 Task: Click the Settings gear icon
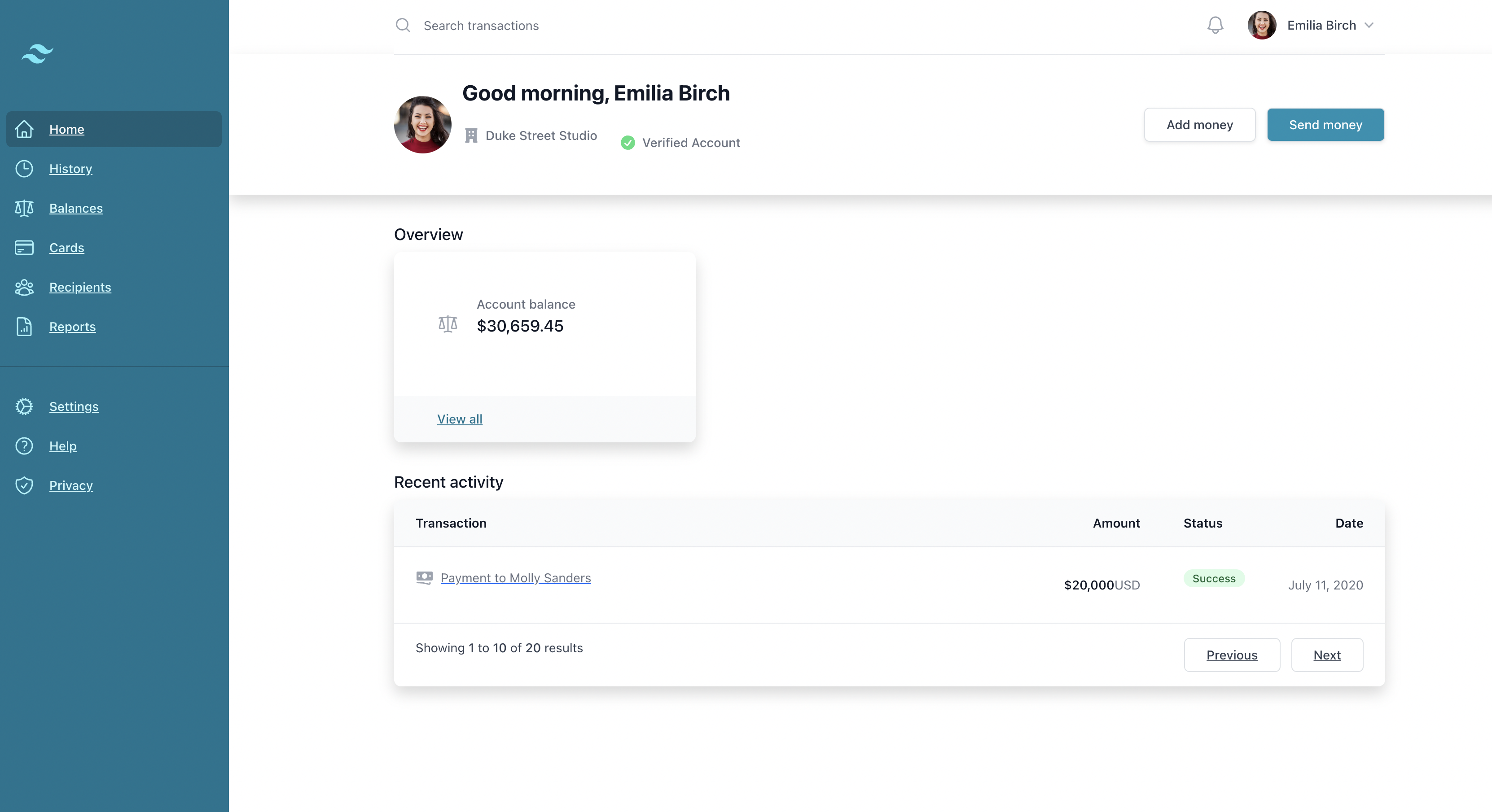point(24,406)
